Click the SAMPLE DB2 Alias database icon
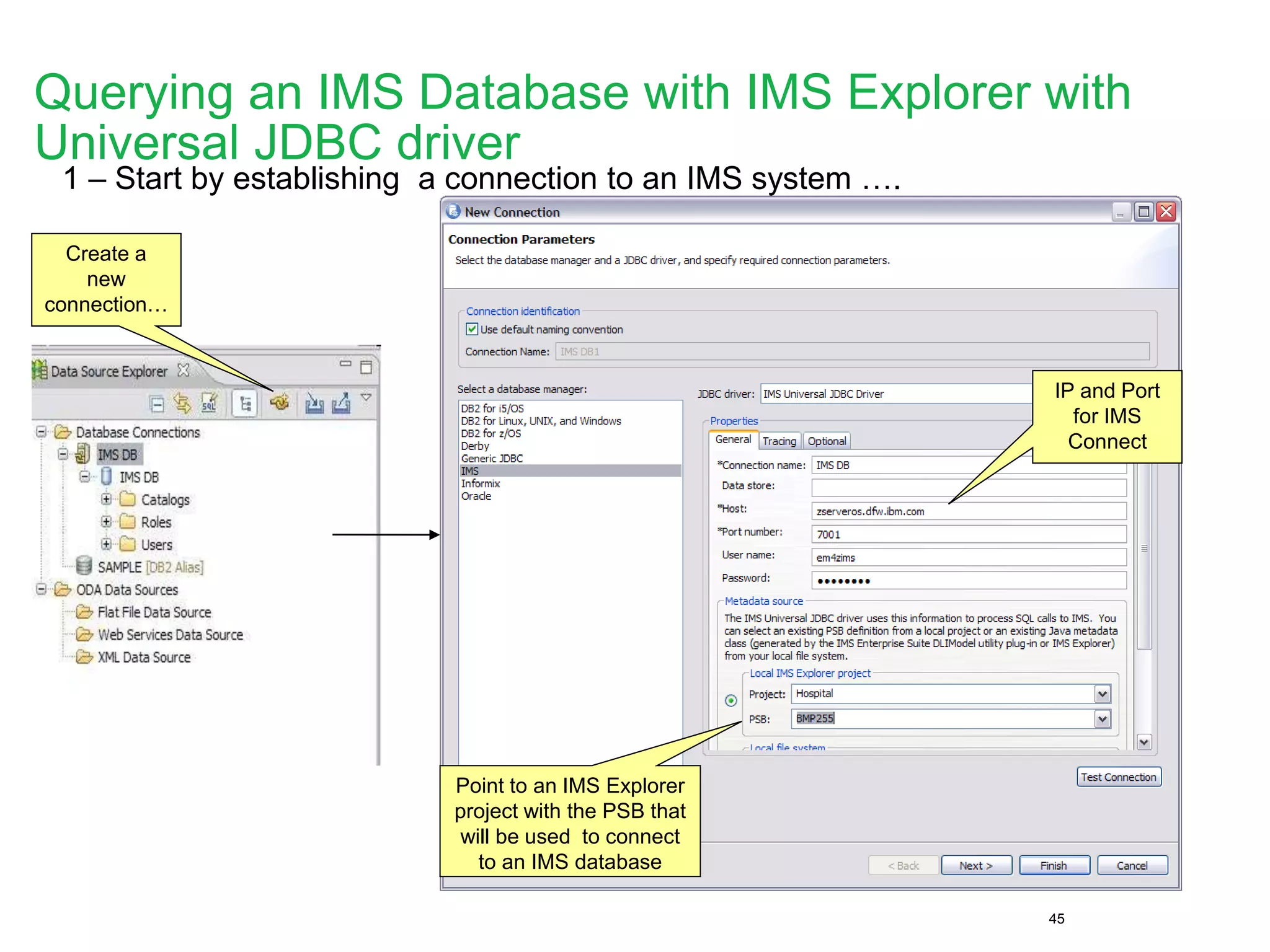1270x952 pixels. point(84,565)
